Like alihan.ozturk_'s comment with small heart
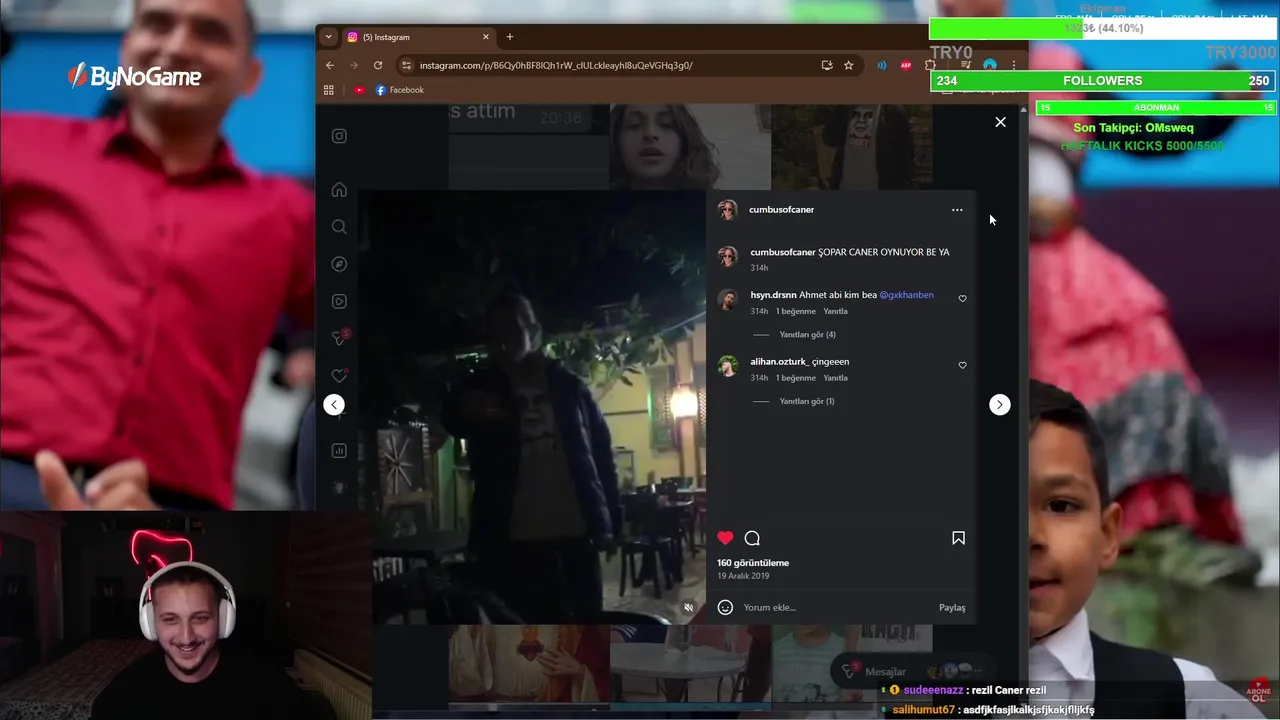Screen dimensions: 1280x720 click(963, 365)
